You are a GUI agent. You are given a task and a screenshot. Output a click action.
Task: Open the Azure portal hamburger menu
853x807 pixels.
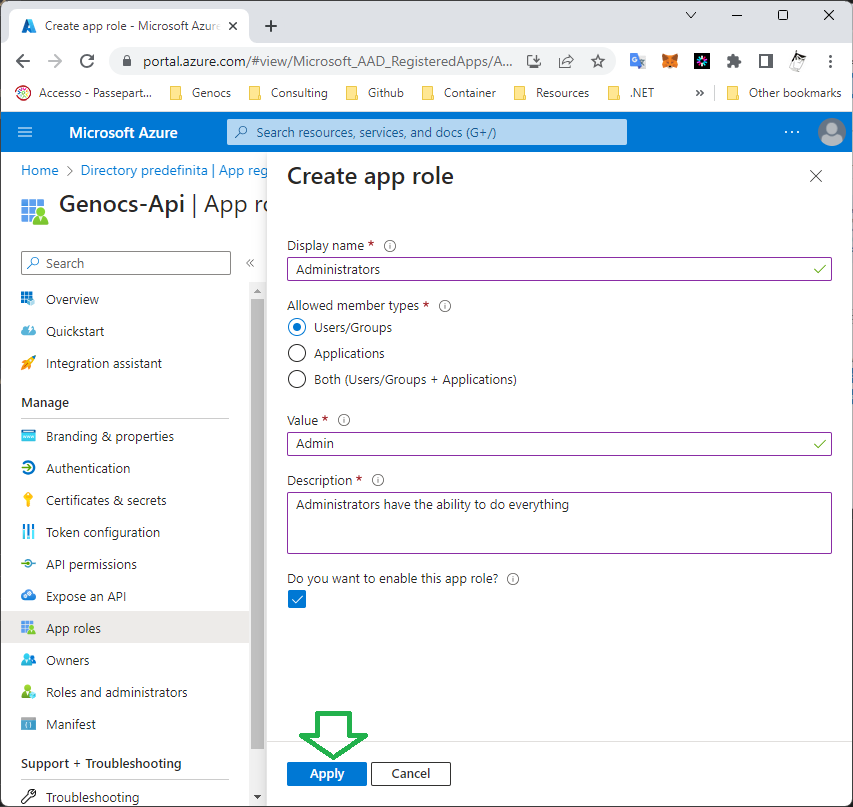[x=25, y=132]
